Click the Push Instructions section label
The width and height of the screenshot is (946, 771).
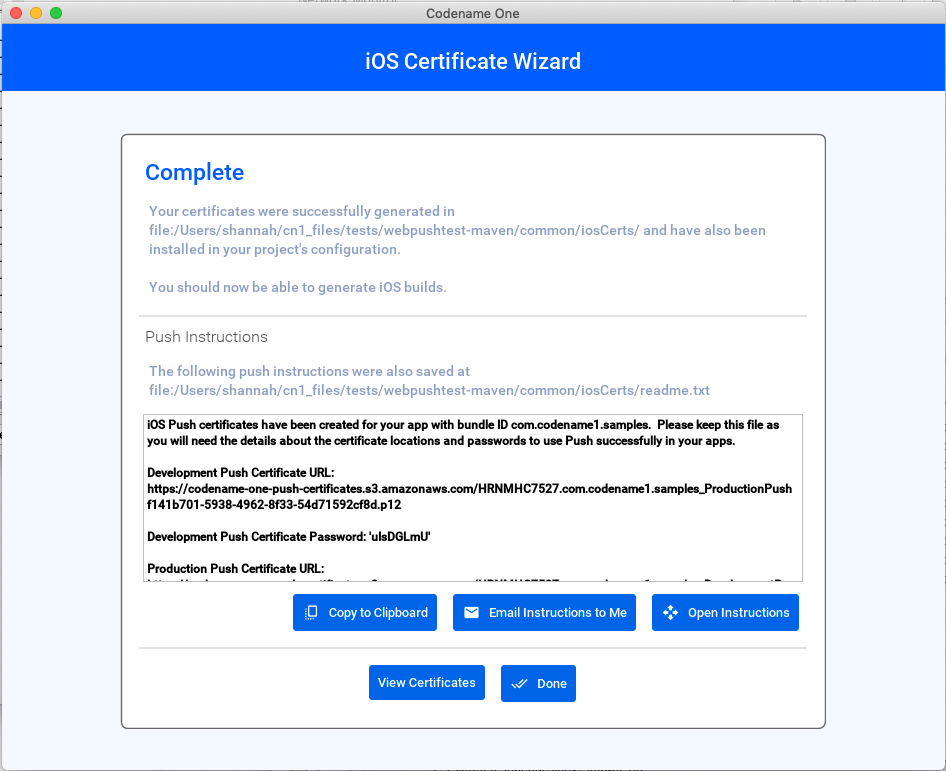pos(207,336)
